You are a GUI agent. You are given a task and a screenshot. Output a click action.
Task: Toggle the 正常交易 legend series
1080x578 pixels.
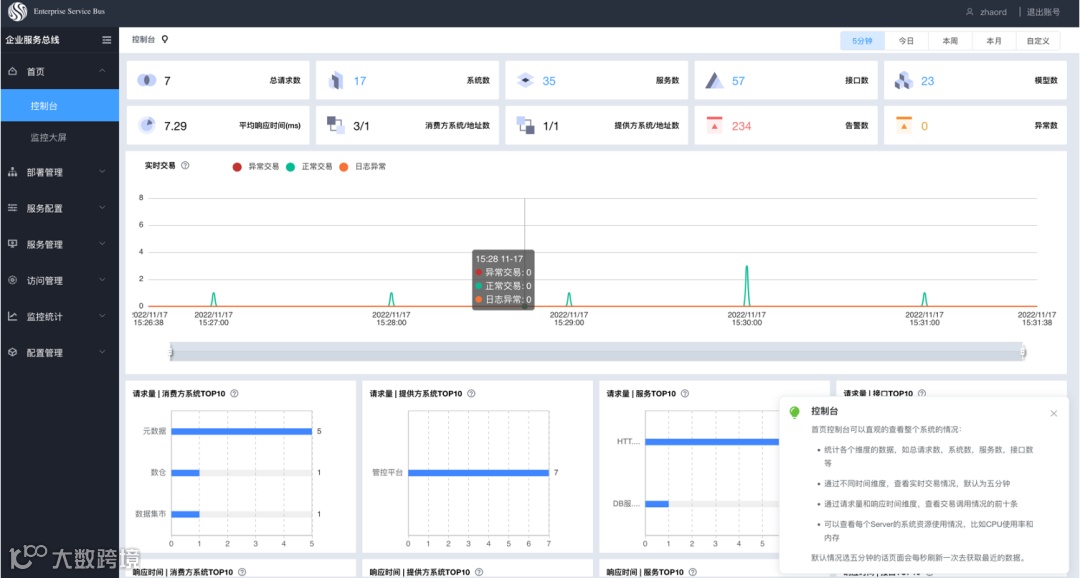click(x=309, y=167)
